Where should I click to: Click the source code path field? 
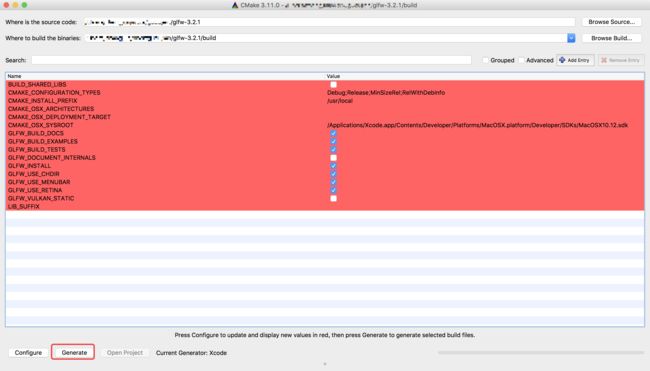point(330,22)
